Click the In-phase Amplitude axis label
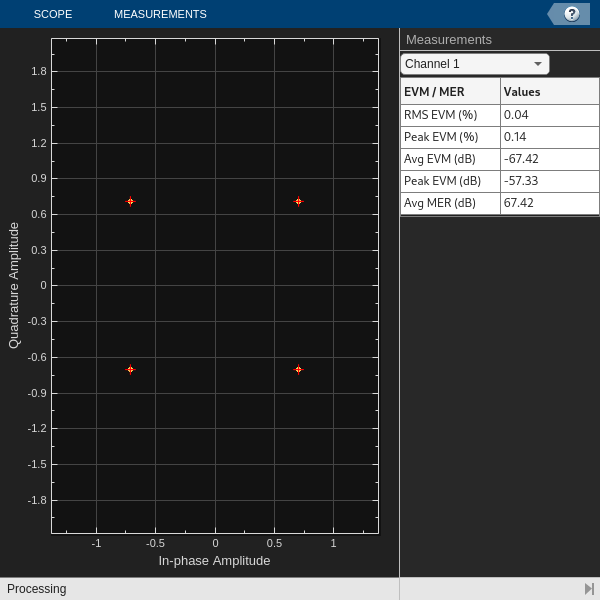600x600 pixels. [214, 561]
